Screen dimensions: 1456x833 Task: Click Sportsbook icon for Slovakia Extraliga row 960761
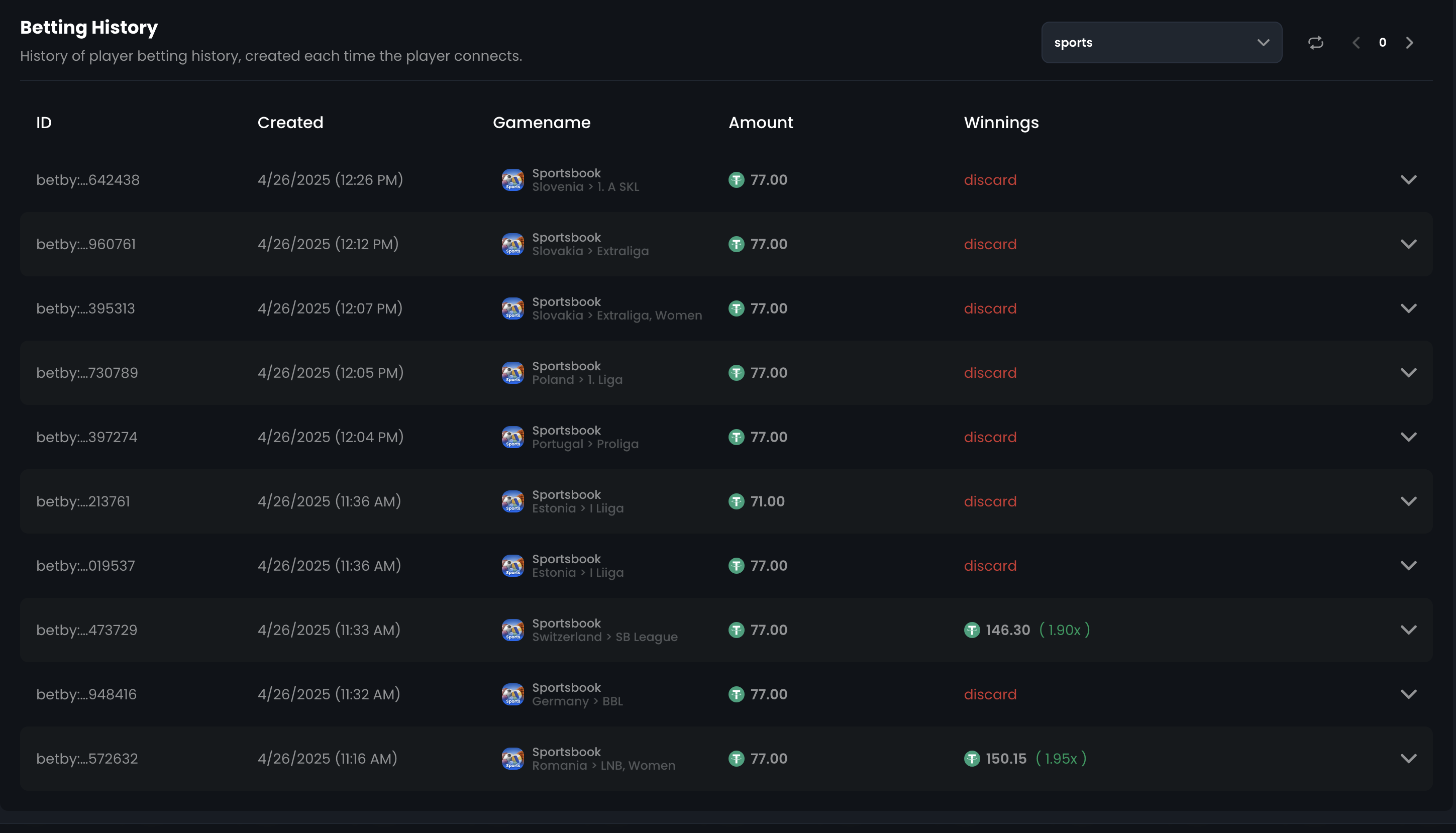[x=512, y=244]
